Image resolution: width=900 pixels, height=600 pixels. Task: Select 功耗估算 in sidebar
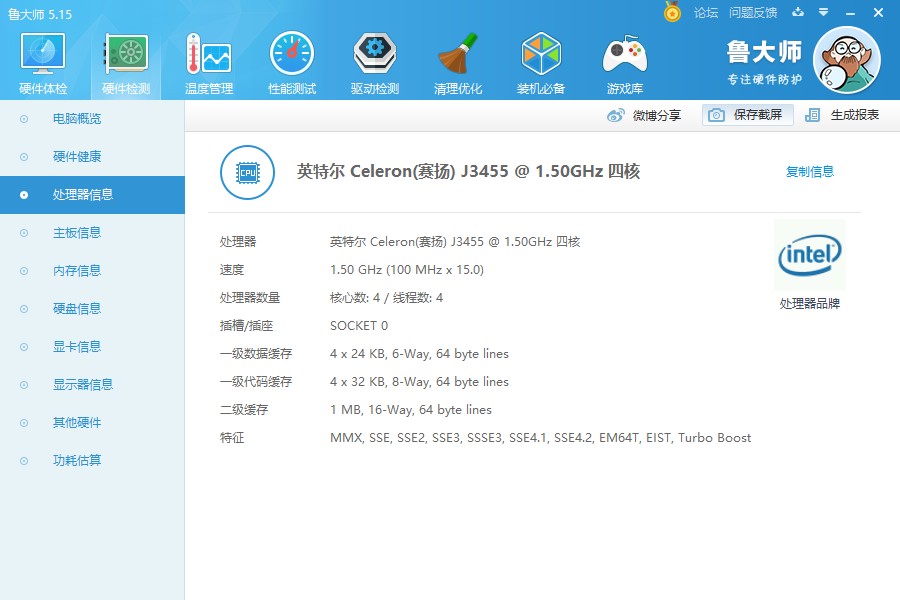click(x=92, y=460)
